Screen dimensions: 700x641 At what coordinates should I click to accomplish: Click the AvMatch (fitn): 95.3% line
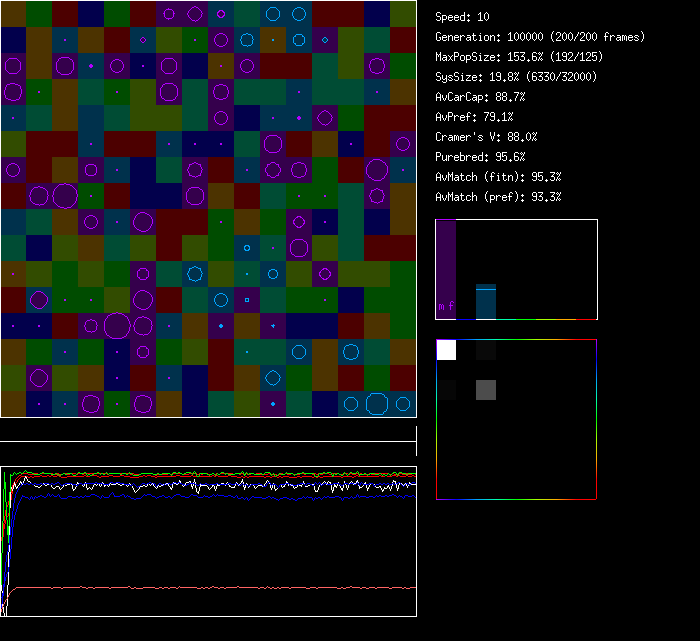498,177
